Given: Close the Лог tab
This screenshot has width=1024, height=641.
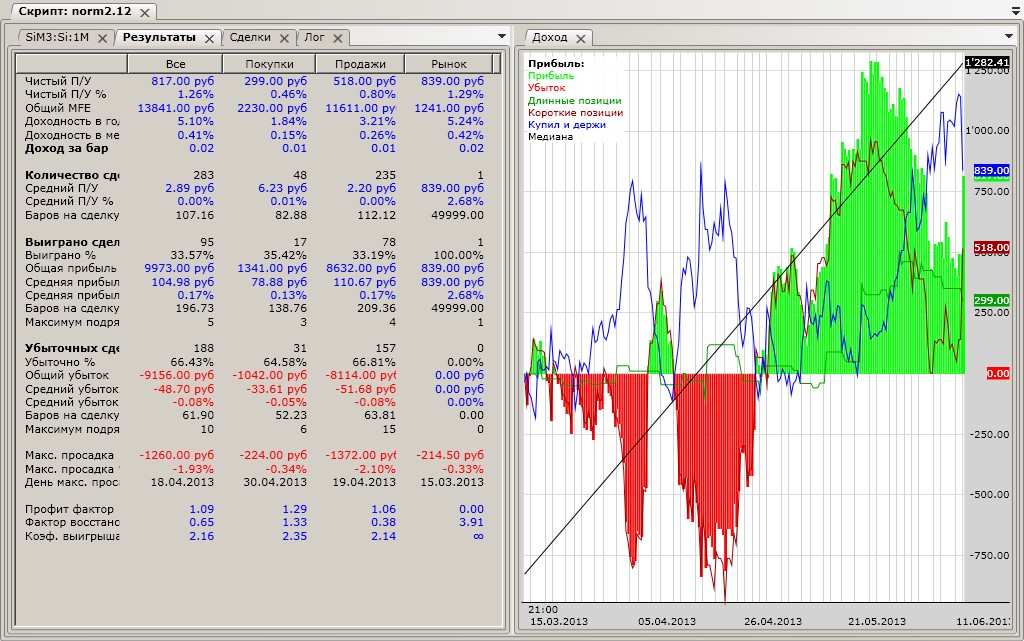Looking at the screenshot, I should 338,38.
